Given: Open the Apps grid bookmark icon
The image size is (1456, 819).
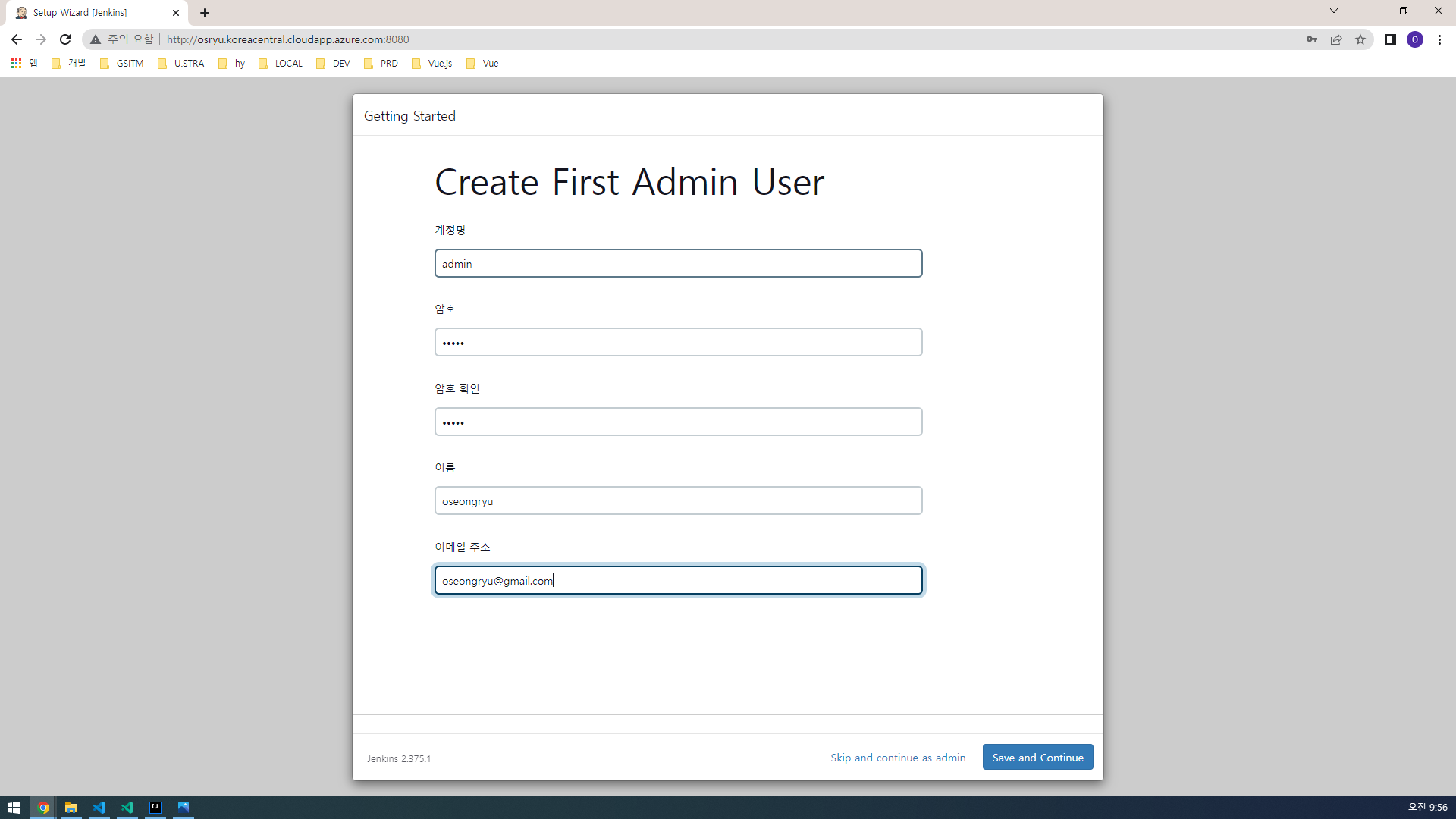Looking at the screenshot, I should (x=16, y=64).
